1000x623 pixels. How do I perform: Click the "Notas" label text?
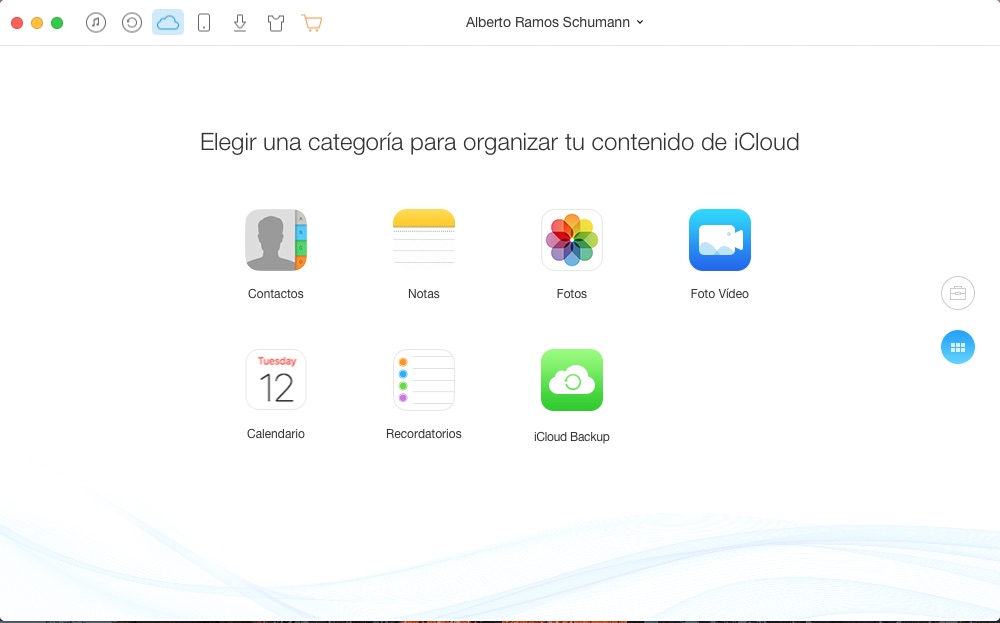[x=423, y=294]
